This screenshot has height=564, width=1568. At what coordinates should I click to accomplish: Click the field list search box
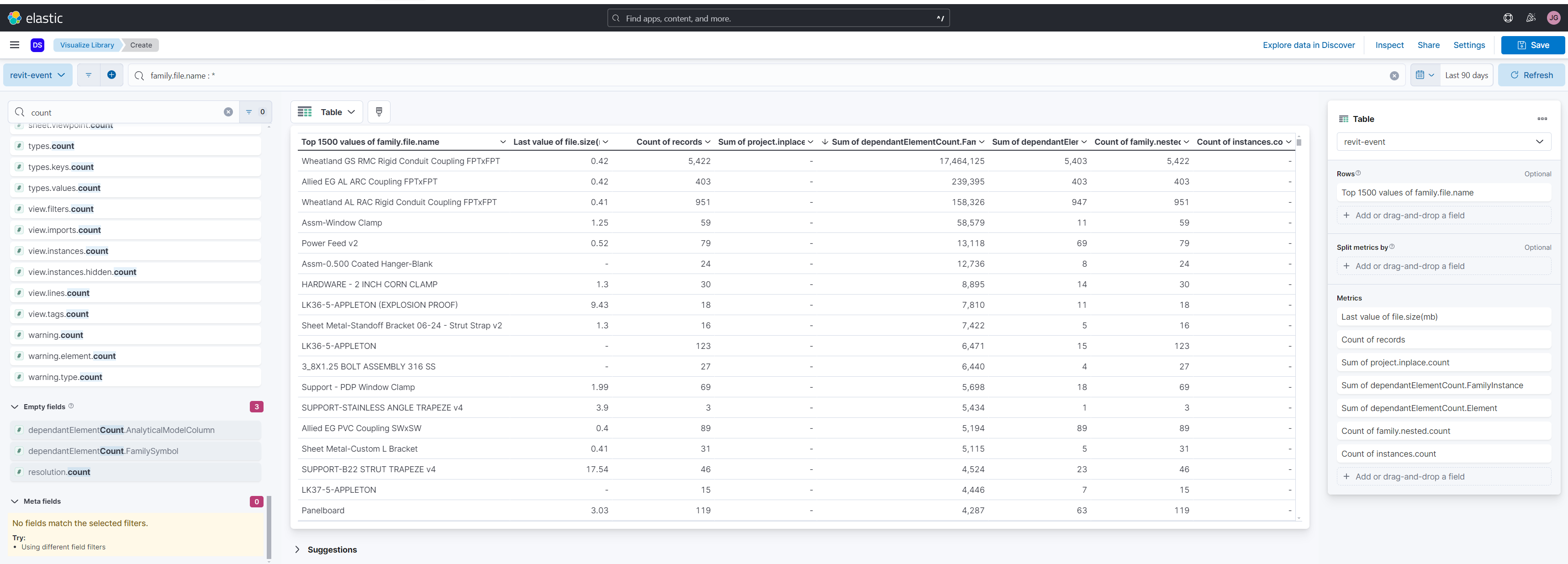[124, 112]
